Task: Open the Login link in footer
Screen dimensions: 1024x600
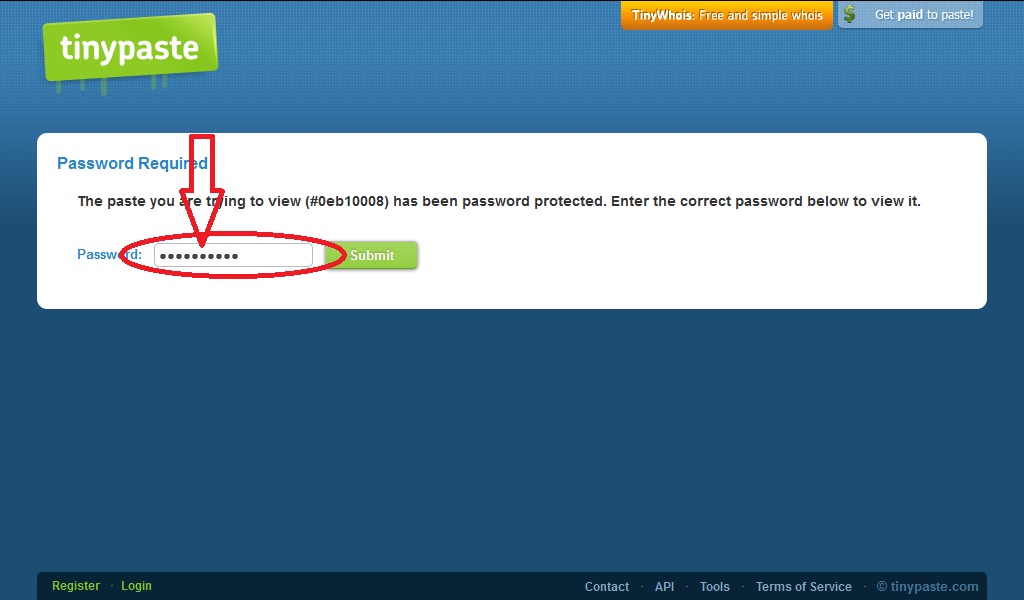Action: click(x=136, y=586)
